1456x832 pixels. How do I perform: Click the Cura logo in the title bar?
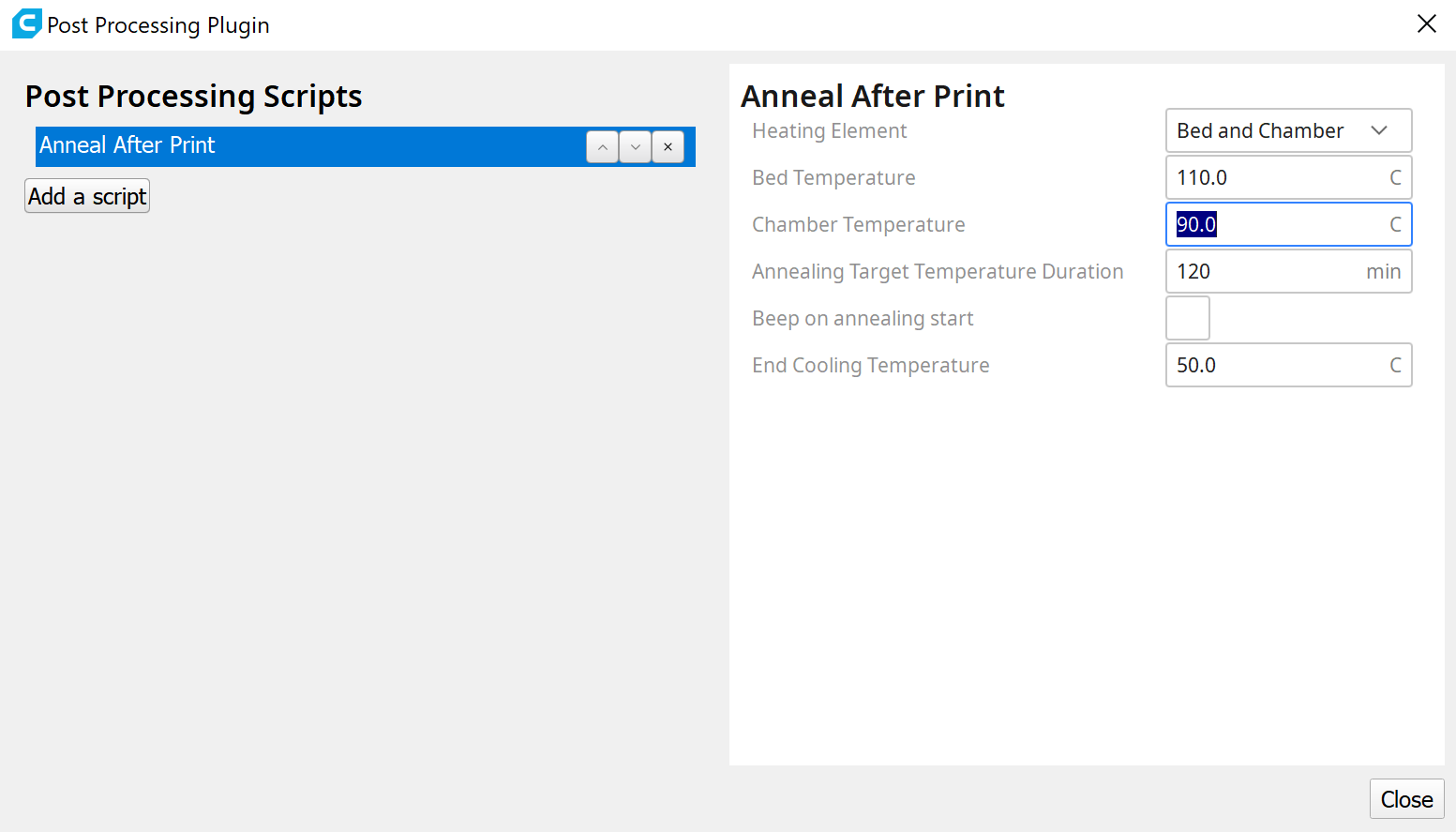click(x=24, y=23)
